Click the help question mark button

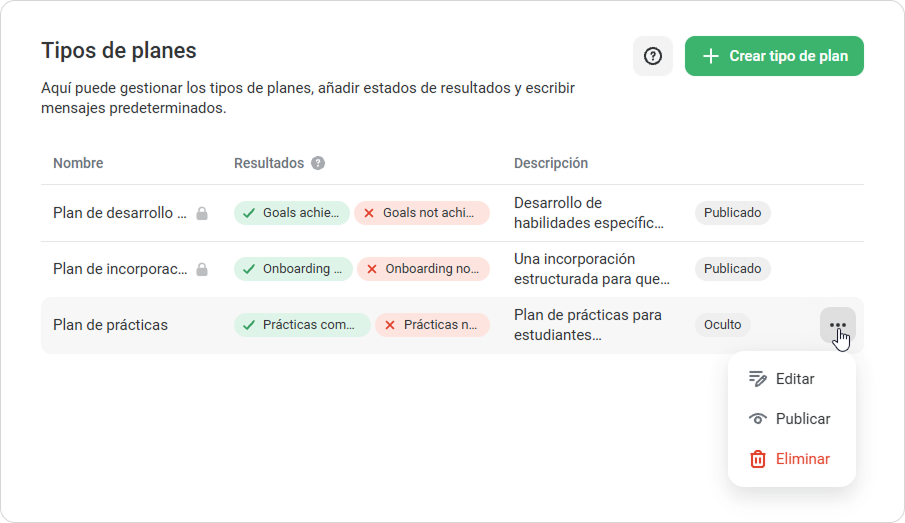[653, 56]
